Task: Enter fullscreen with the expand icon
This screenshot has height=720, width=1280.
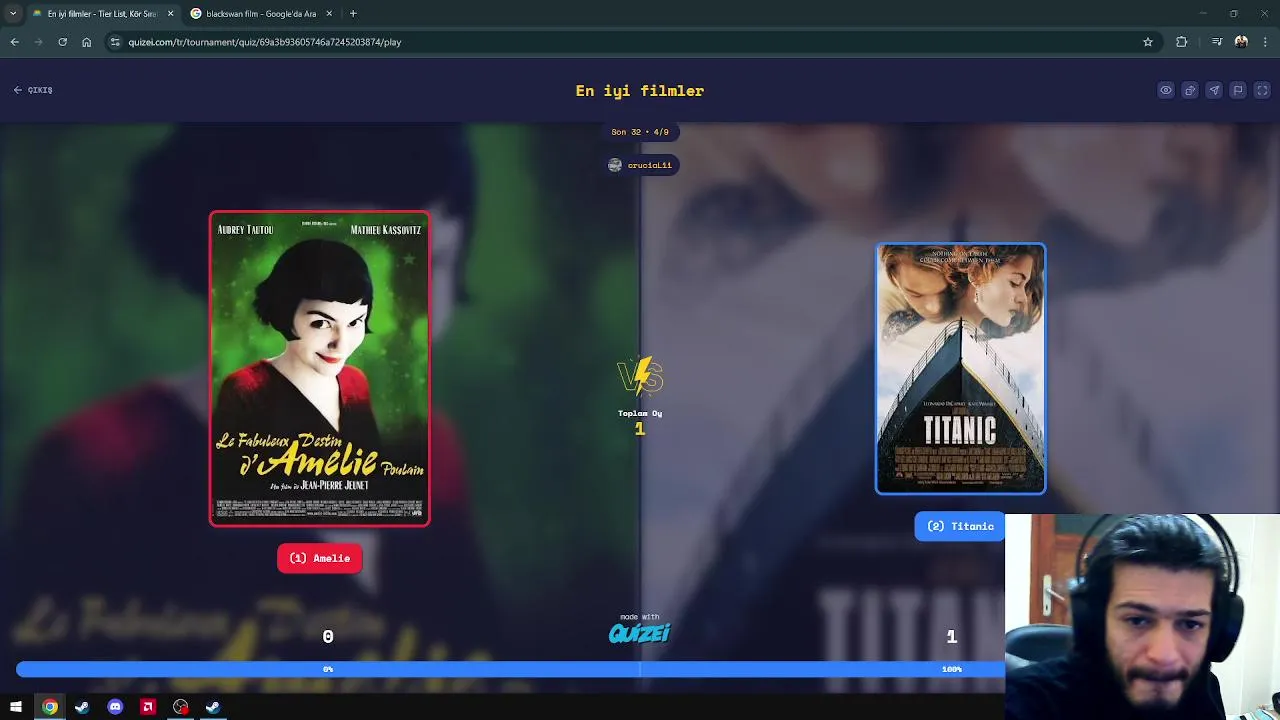Action: [1262, 90]
